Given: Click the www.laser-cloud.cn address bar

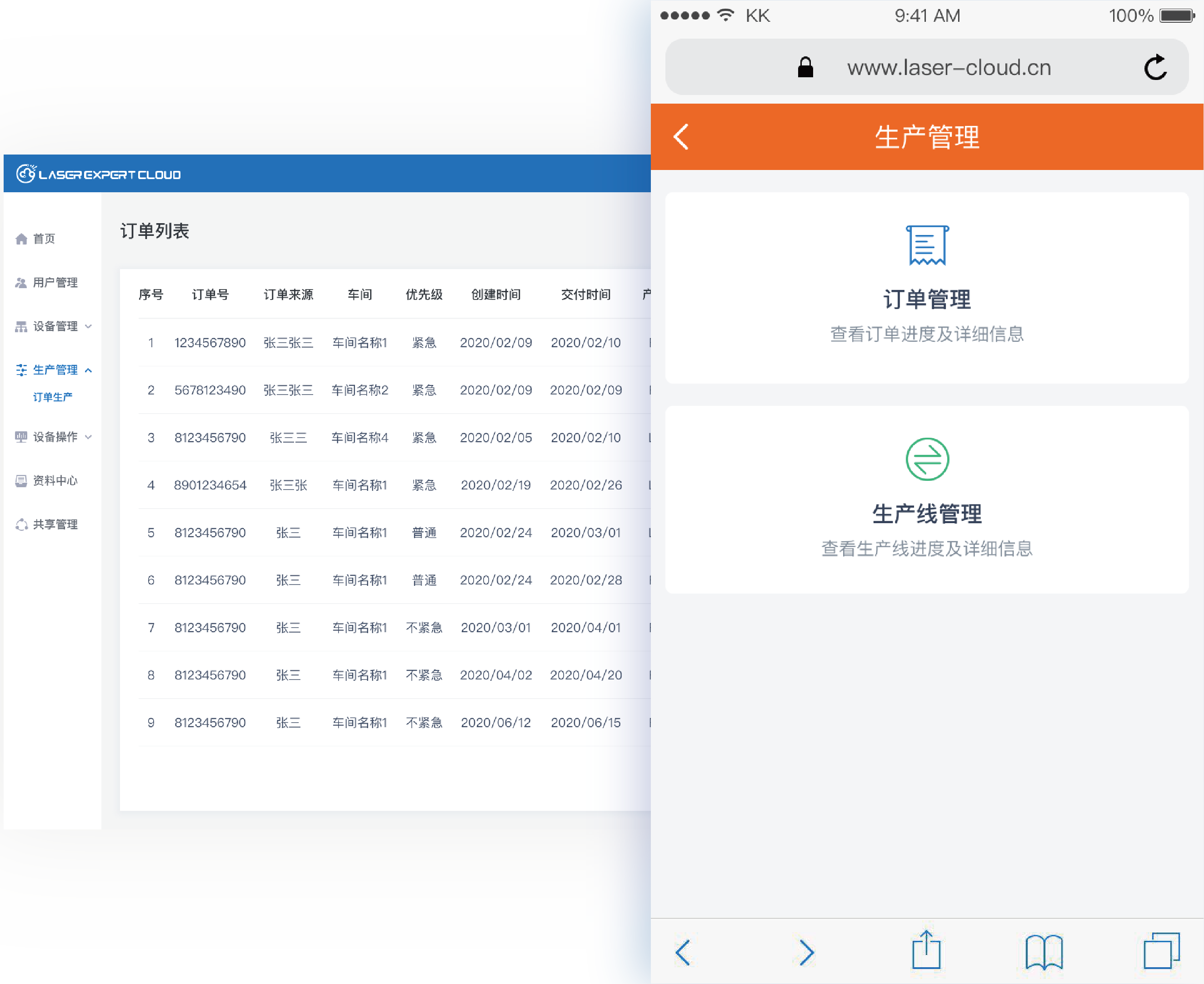Looking at the screenshot, I should coord(949,67).
